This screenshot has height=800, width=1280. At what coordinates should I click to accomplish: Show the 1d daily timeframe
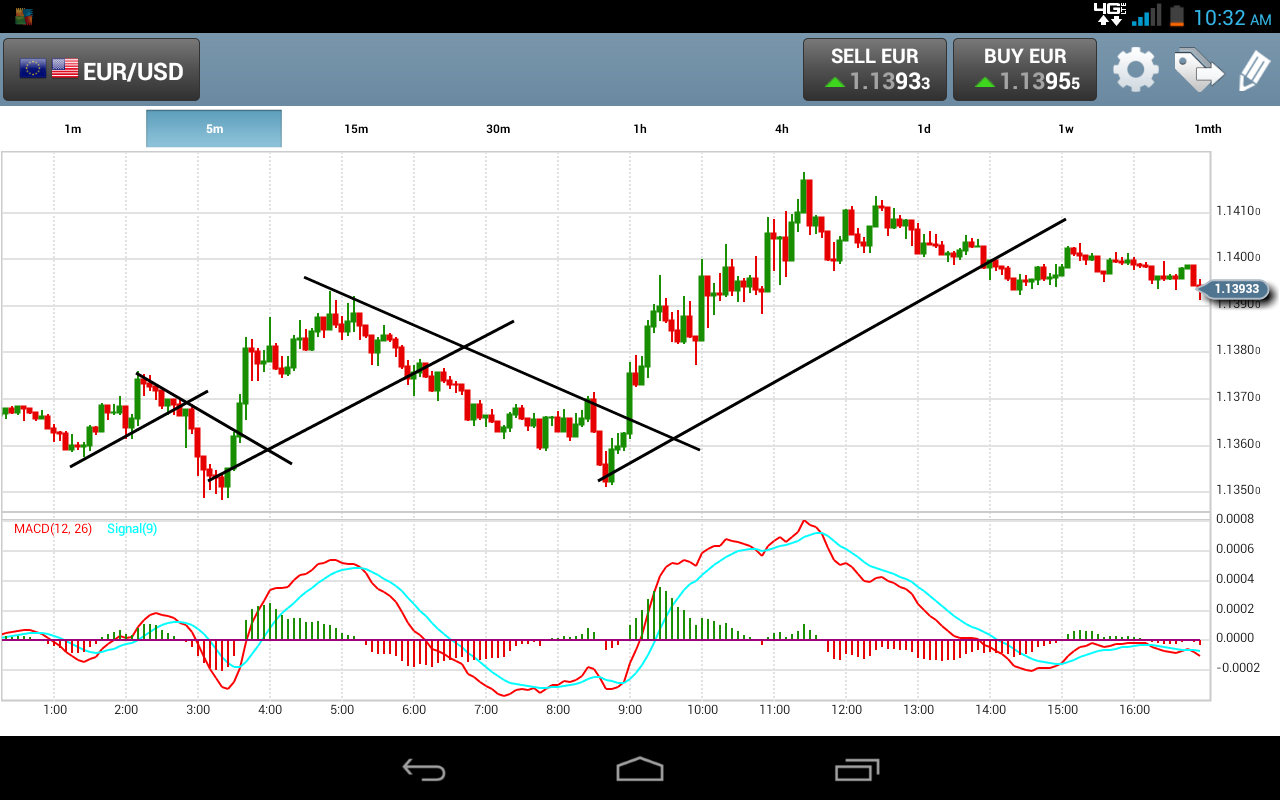(x=924, y=129)
